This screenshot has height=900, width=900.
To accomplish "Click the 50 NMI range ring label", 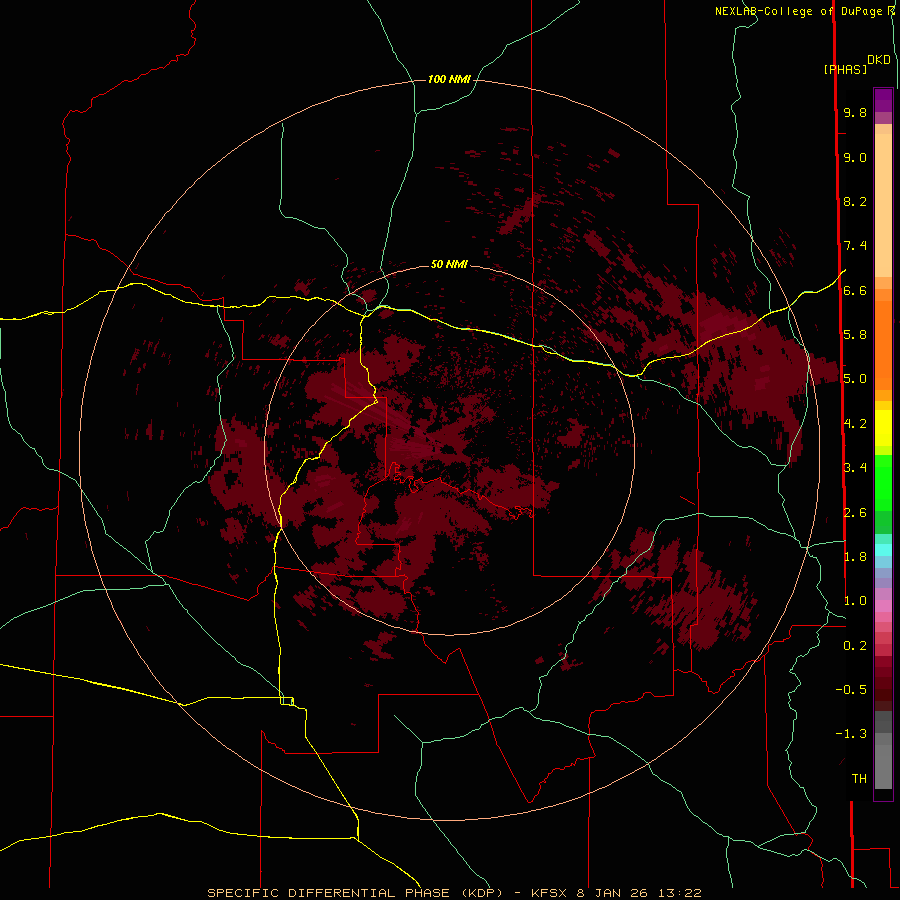I will click(x=449, y=264).
